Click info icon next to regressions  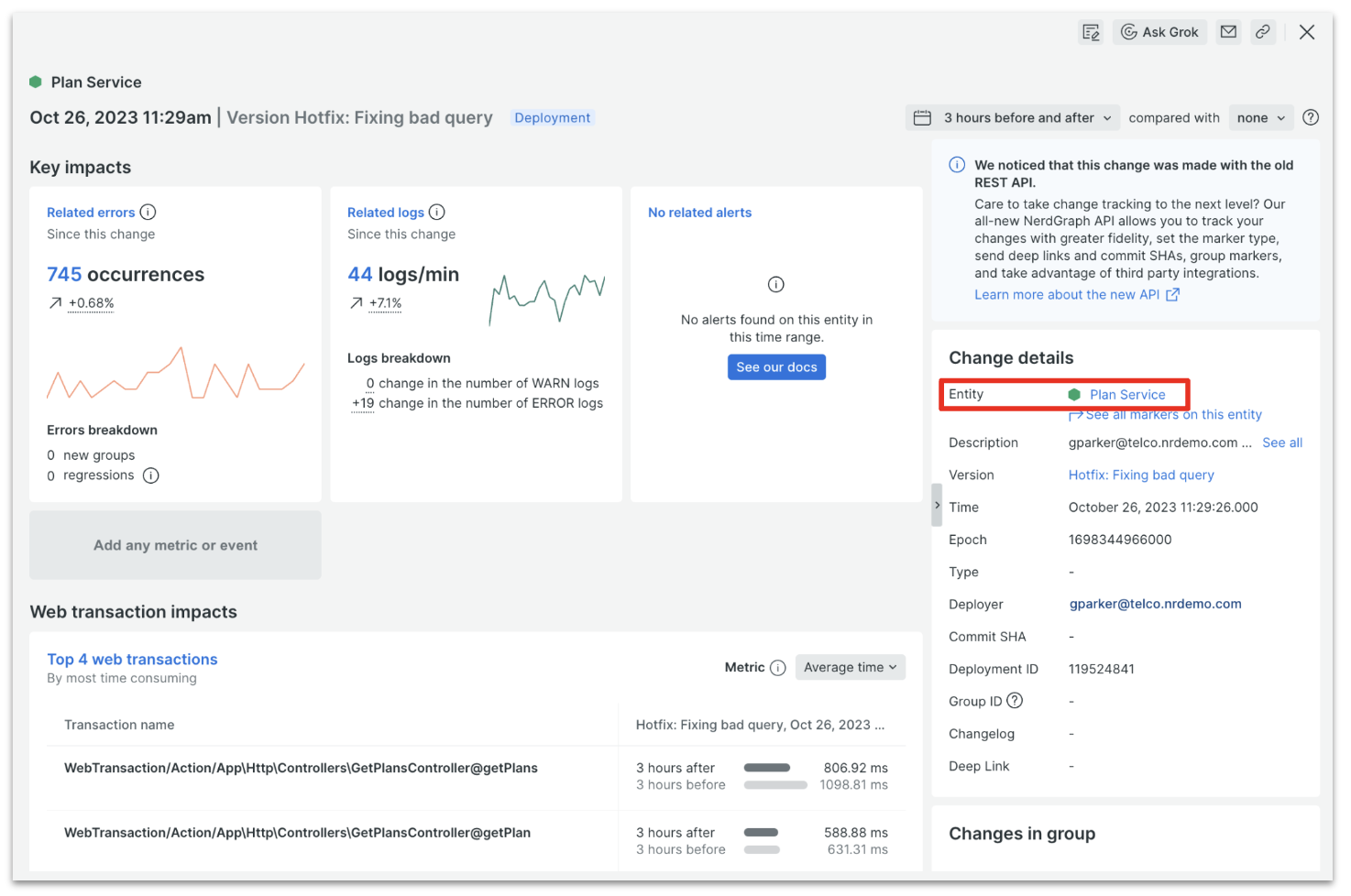(x=151, y=475)
